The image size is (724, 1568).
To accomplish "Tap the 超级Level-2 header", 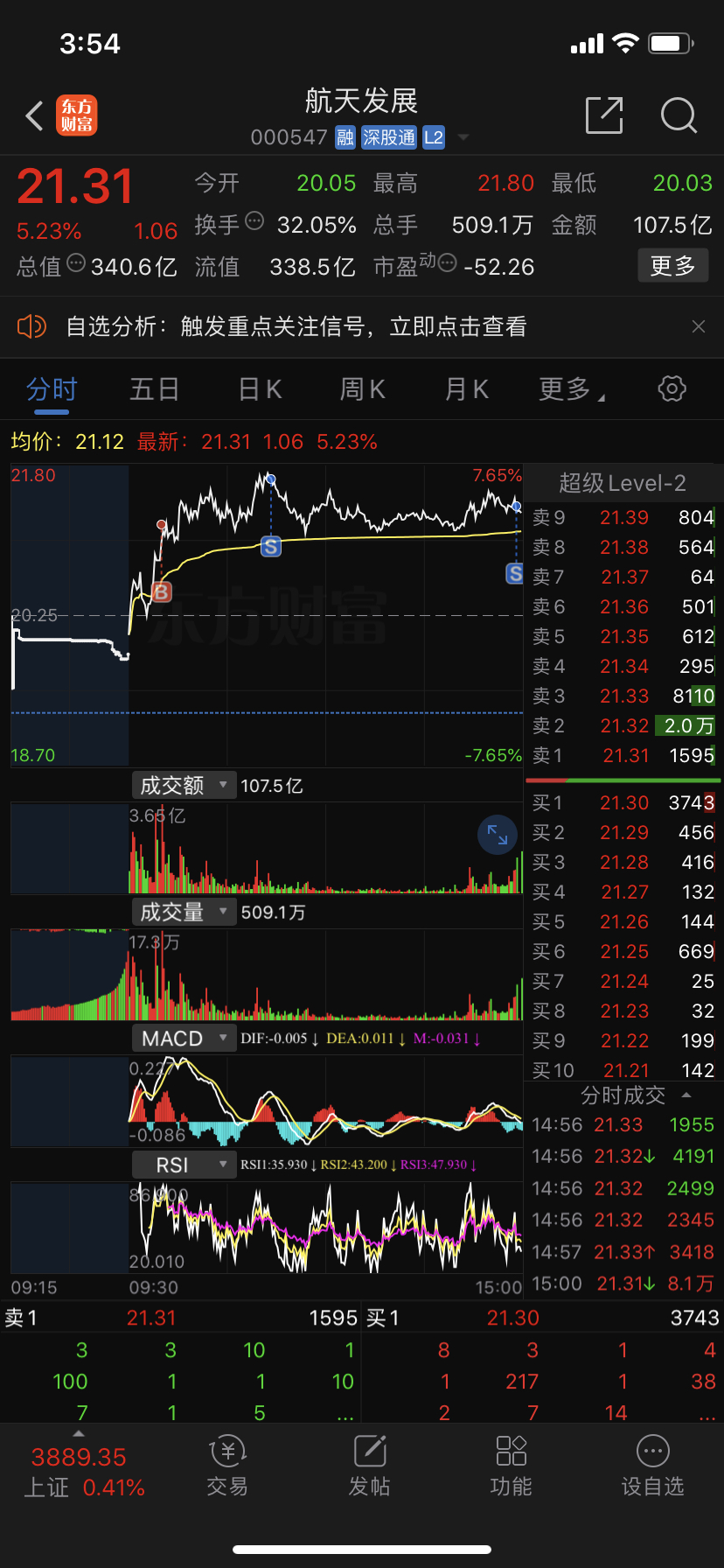I will click(x=623, y=483).
